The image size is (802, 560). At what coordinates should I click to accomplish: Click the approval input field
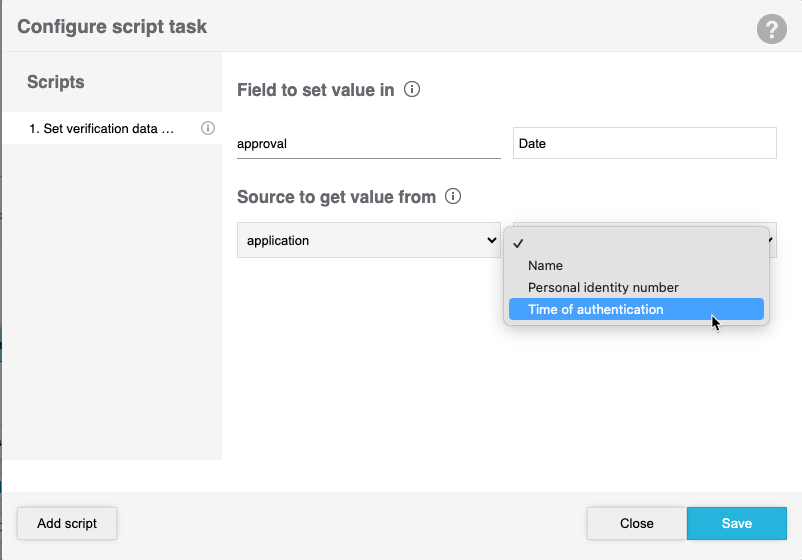368,144
